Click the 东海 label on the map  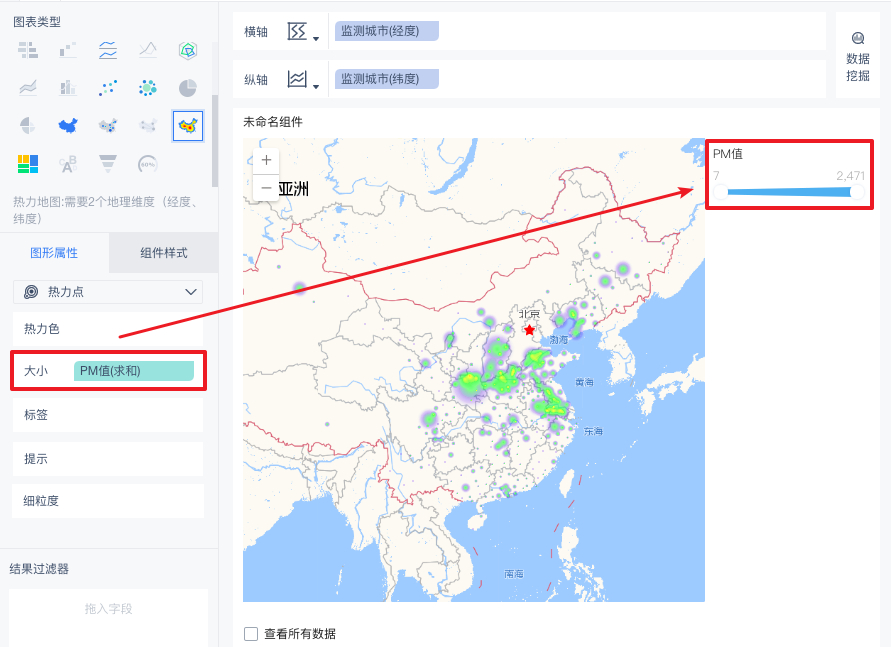(x=593, y=432)
